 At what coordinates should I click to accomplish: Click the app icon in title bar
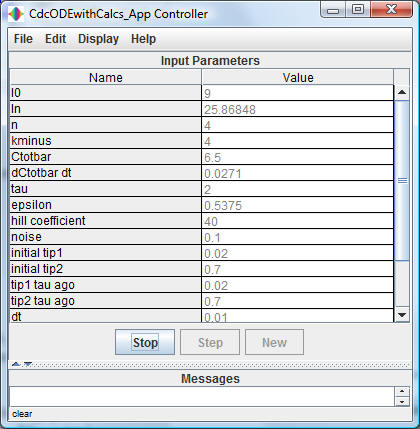15,14
